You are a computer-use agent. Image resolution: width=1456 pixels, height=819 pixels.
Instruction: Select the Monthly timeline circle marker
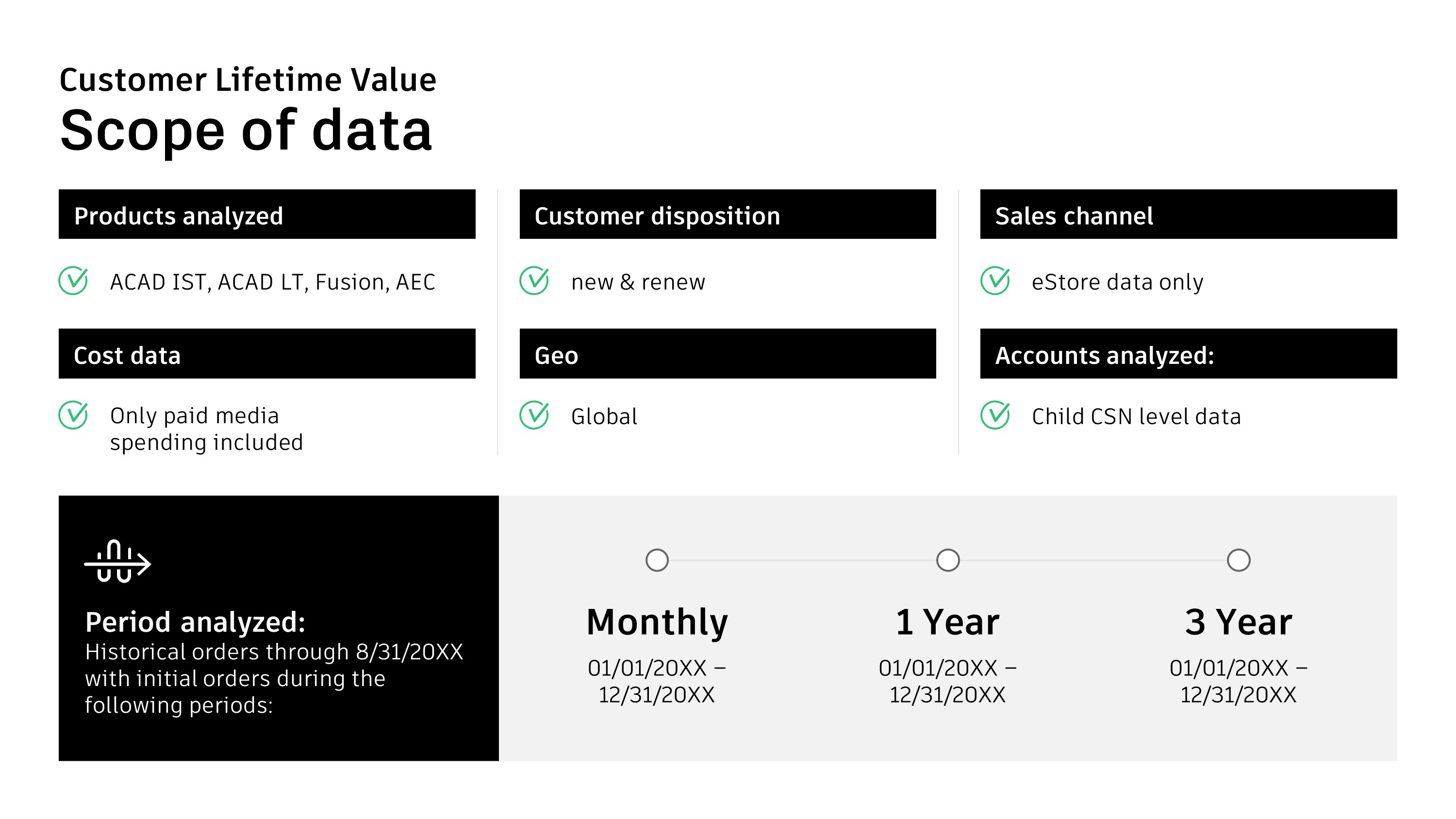tap(657, 560)
